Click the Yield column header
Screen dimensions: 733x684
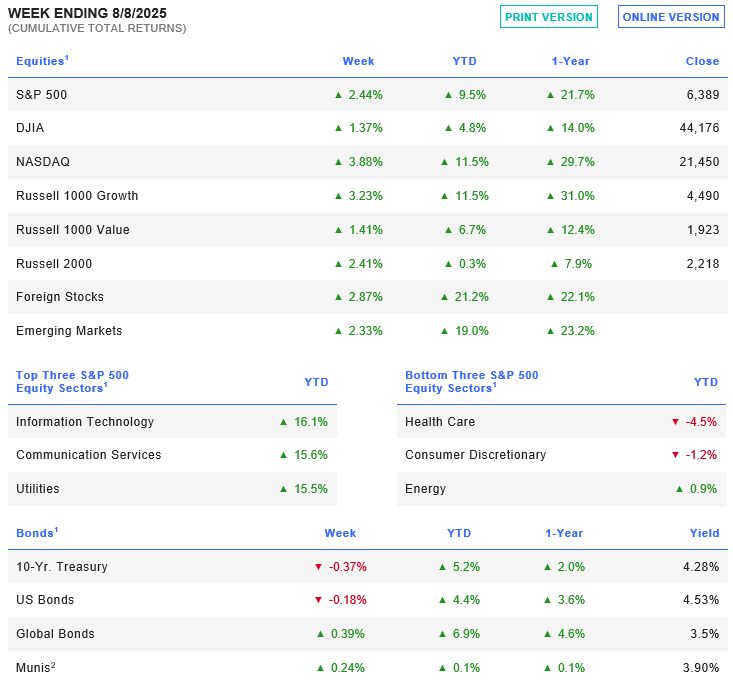[x=704, y=533]
